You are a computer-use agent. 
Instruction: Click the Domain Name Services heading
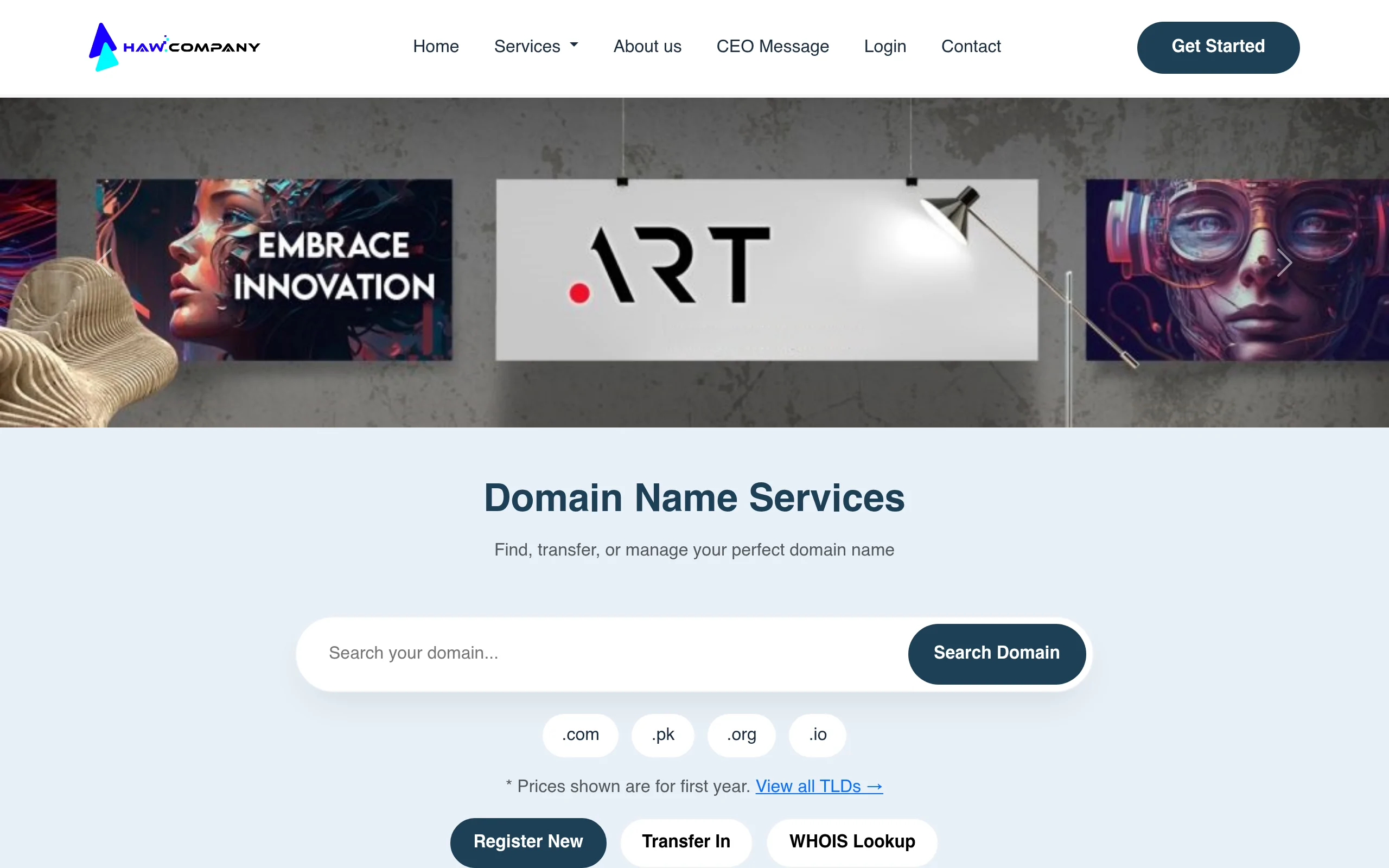[694, 497]
